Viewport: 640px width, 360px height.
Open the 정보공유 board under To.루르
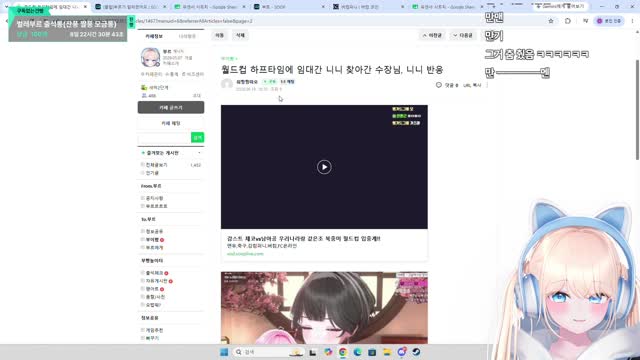[x=154, y=231]
